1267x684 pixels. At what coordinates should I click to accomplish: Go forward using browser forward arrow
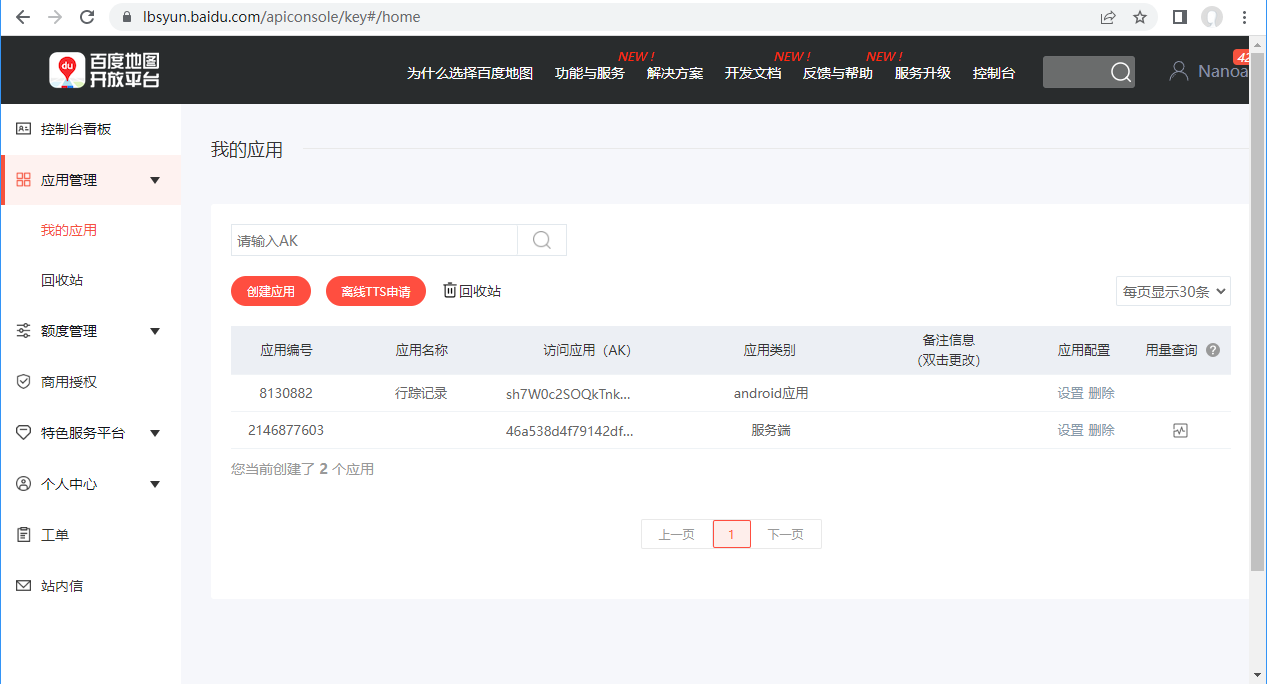point(55,17)
